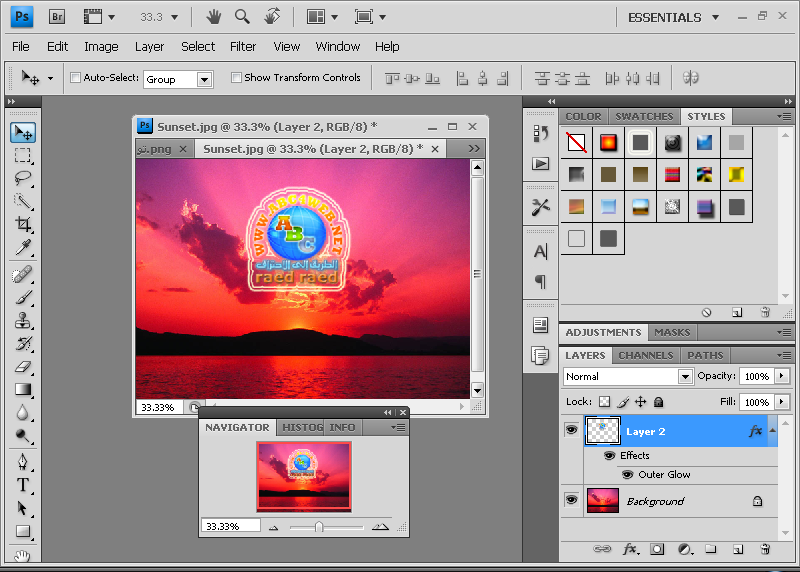The image size is (800, 572).
Task: Switch to the CHANNELS tab
Action: [646, 355]
